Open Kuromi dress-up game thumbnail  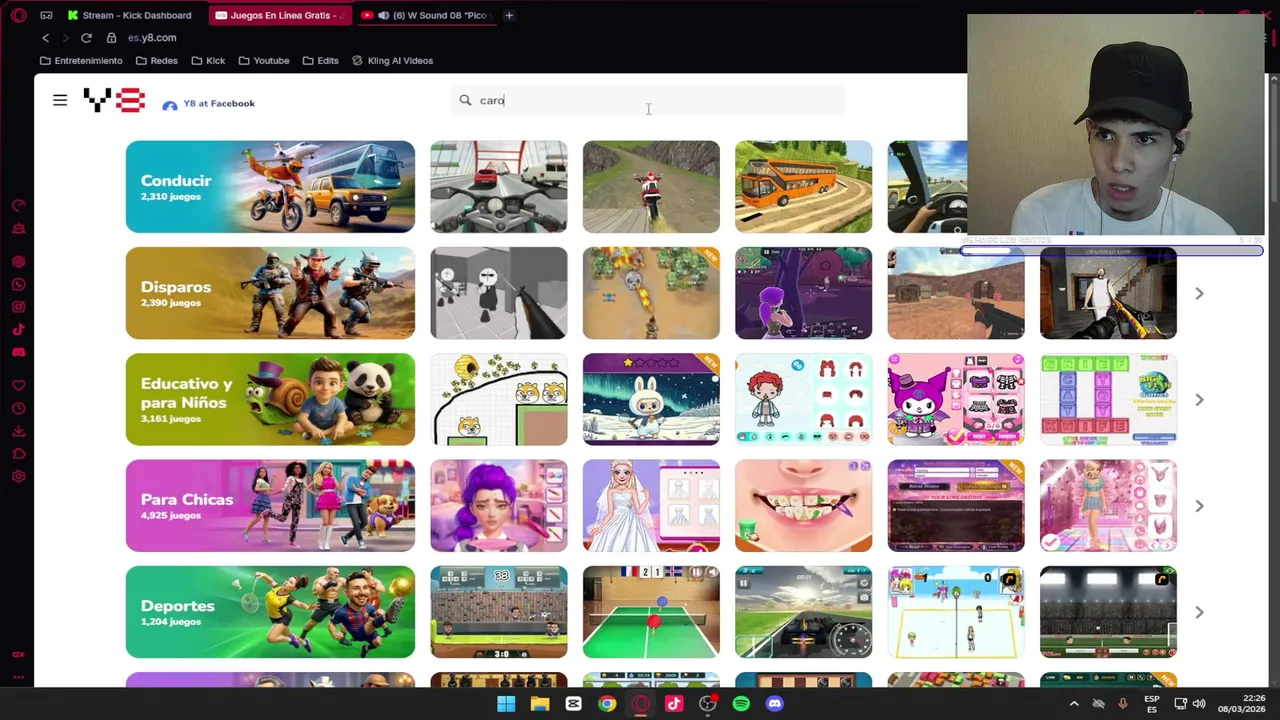[x=956, y=400]
